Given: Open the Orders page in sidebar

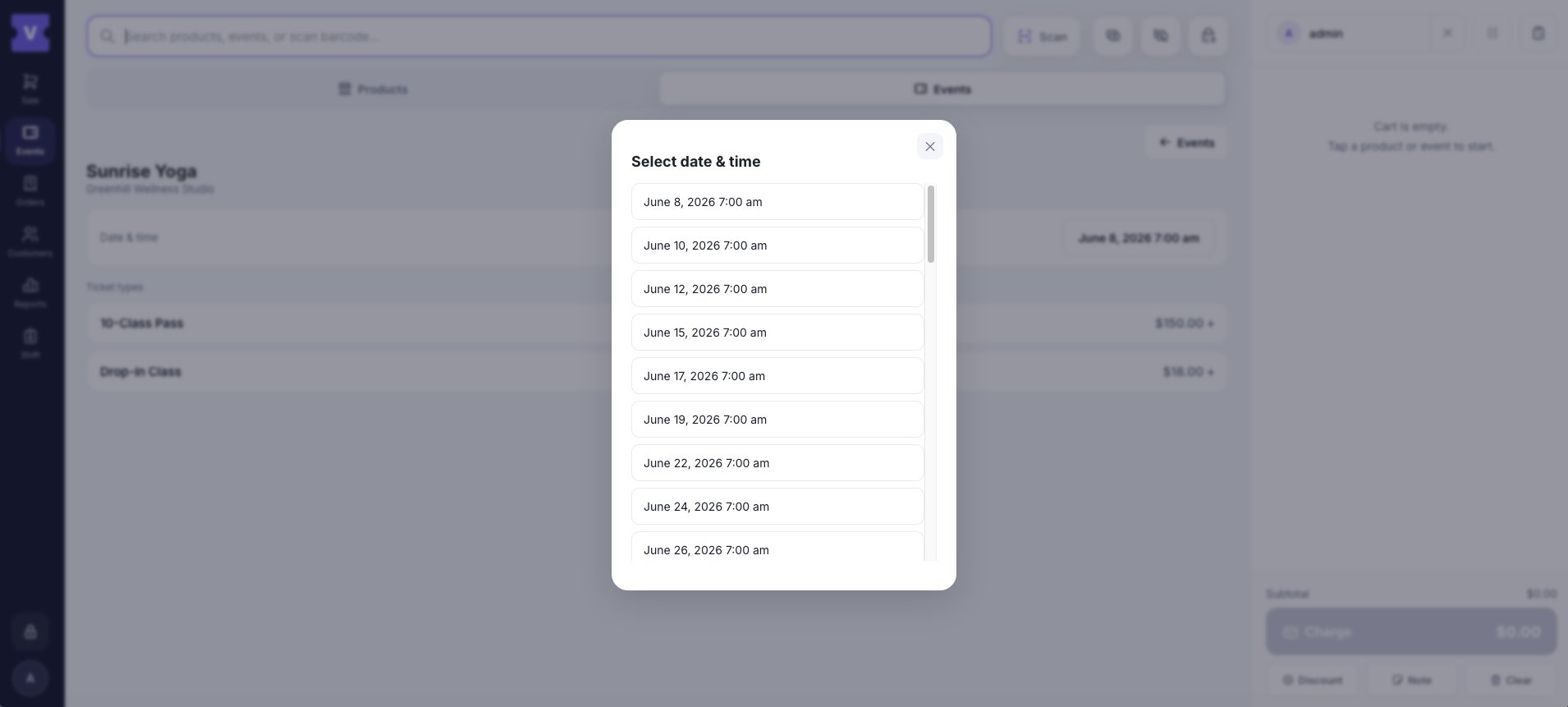Looking at the screenshot, I should coord(30,191).
